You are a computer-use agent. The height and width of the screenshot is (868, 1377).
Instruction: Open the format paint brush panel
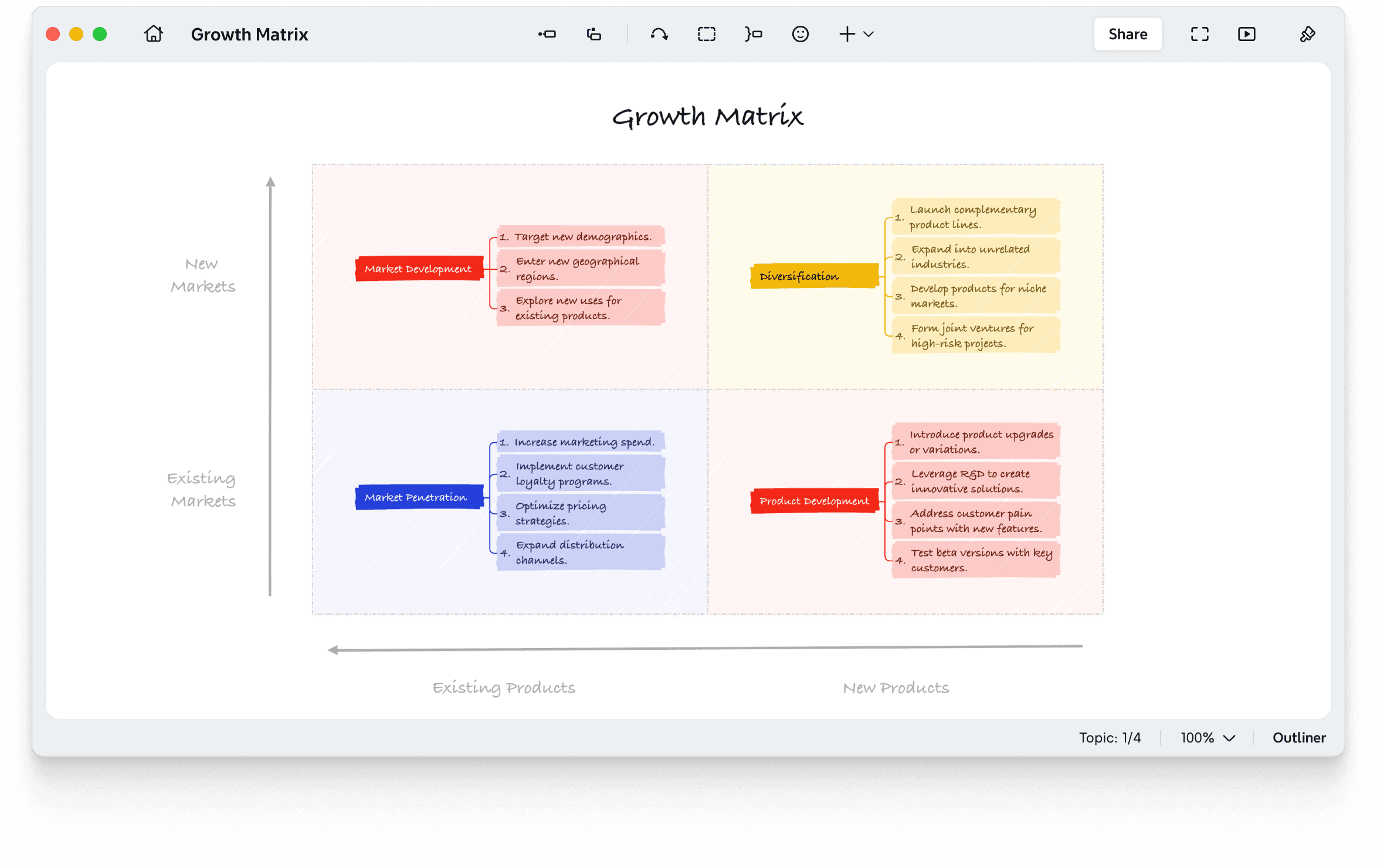click(1308, 34)
